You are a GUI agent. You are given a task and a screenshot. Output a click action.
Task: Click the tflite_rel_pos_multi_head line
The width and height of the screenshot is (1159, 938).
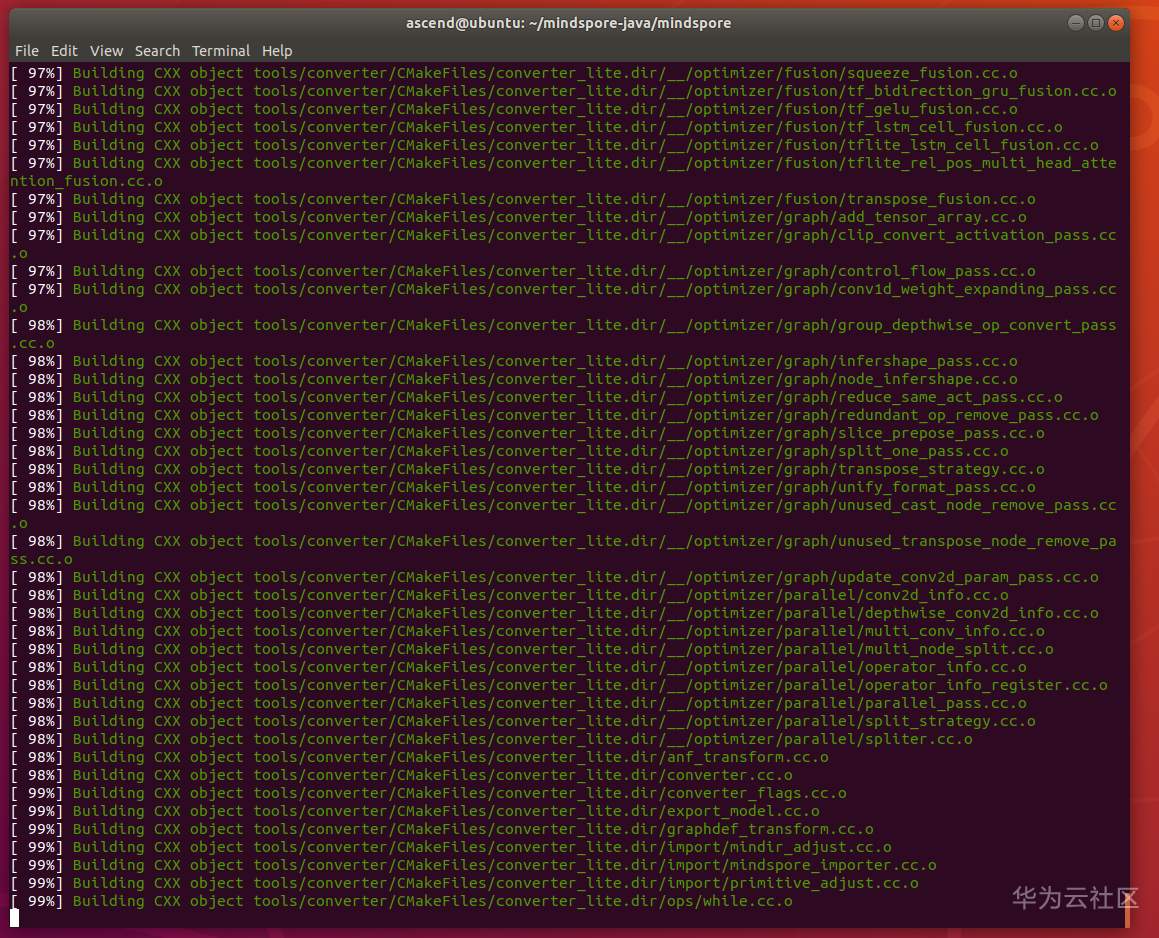(x=563, y=172)
